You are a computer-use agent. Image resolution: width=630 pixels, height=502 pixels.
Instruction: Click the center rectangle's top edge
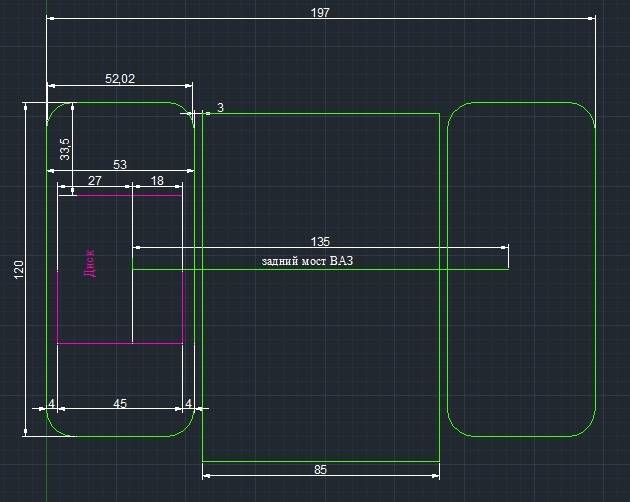320,113
